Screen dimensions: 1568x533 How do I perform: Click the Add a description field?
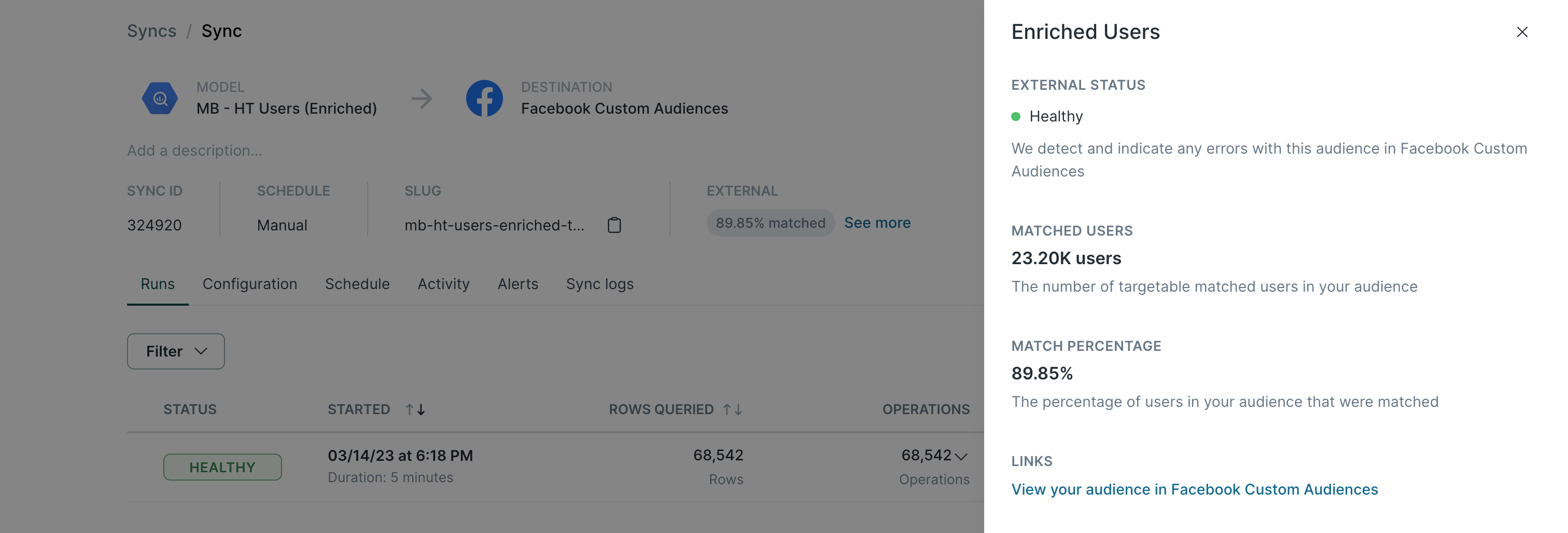[195, 151]
